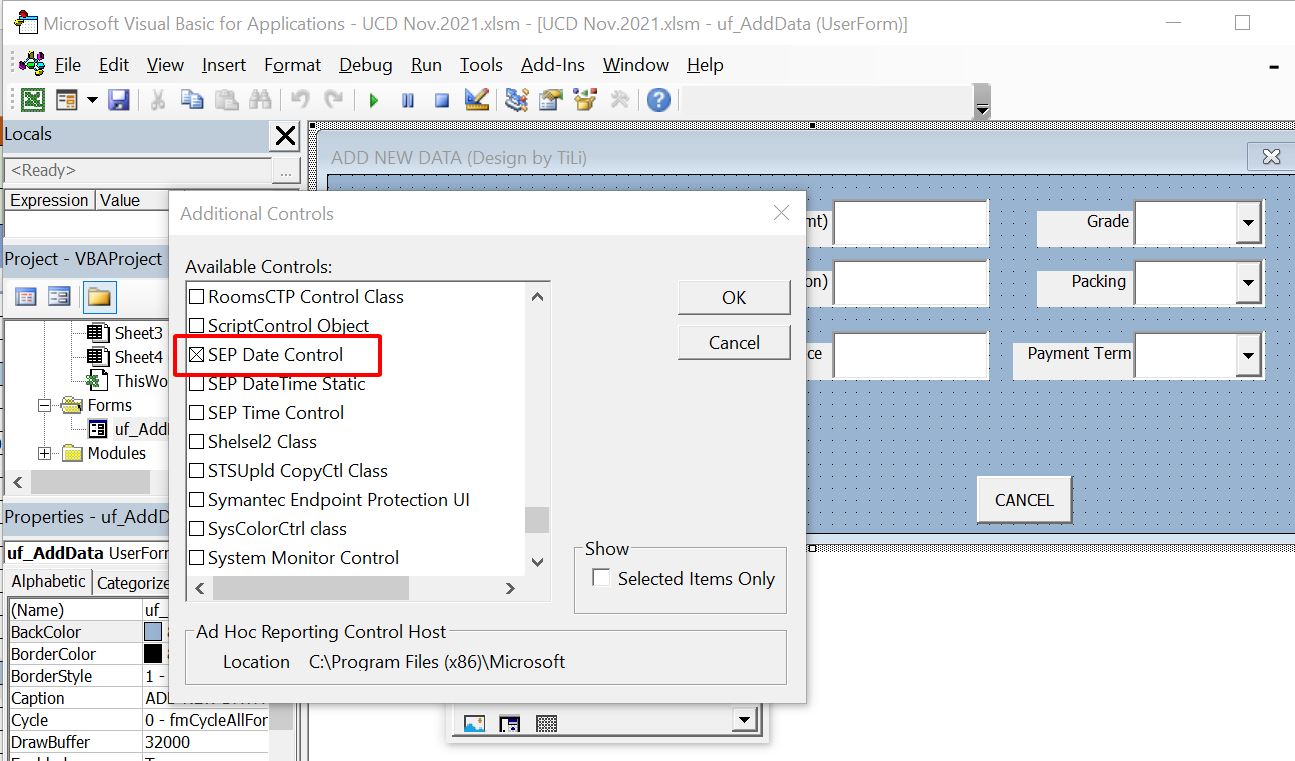The width and height of the screenshot is (1295, 761).
Task: Expand the Modules folder in project tree
Action: 44,454
